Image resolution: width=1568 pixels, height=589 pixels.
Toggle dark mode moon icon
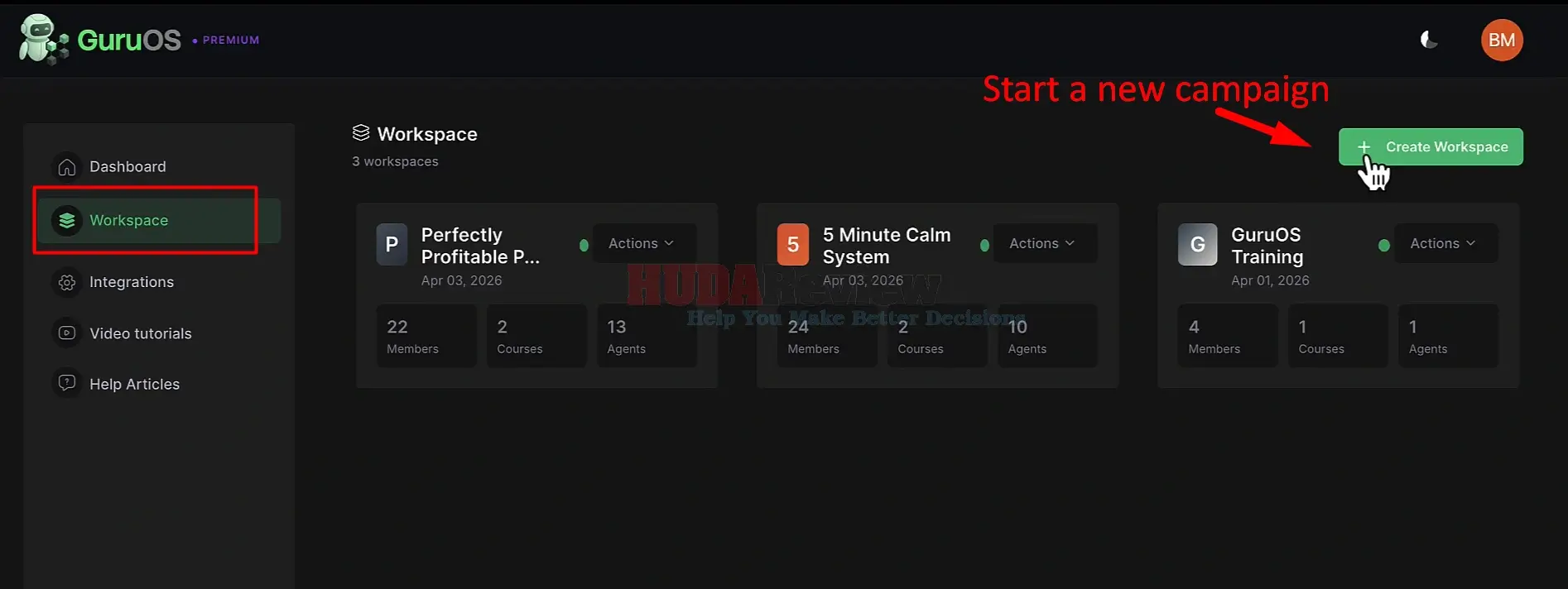(1429, 40)
